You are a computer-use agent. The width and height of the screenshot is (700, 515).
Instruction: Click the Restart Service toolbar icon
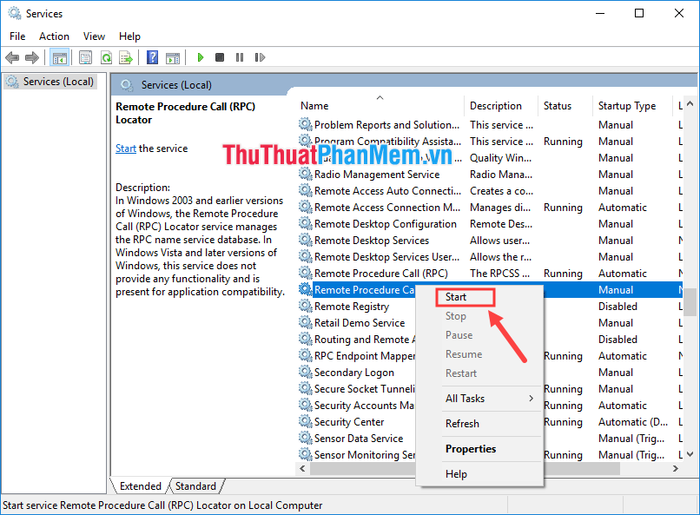[x=257, y=58]
